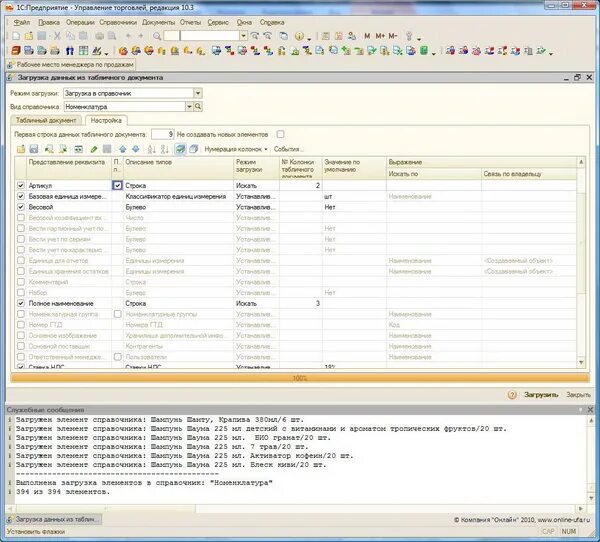Click the Cut scissors icon
The width and height of the screenshot is (600, 542).
pos(57,36)
